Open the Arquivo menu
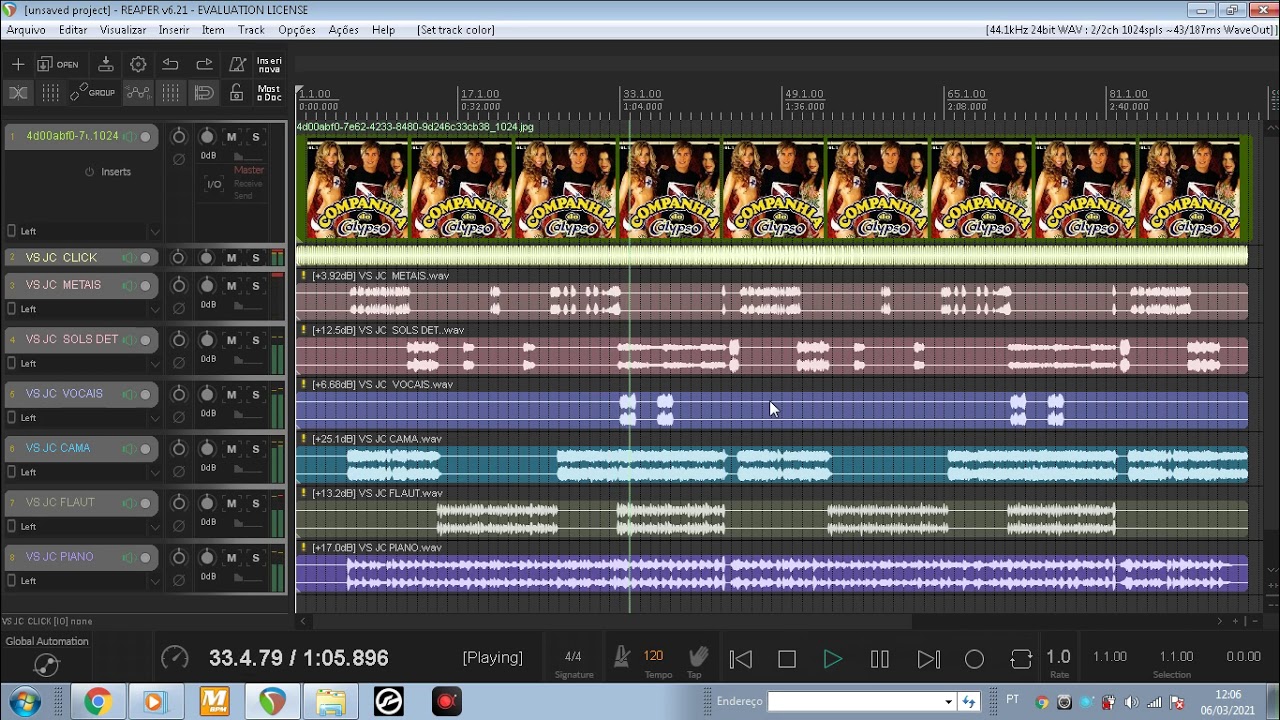Viewport: 1280px width, 720px height. point(26,30)
